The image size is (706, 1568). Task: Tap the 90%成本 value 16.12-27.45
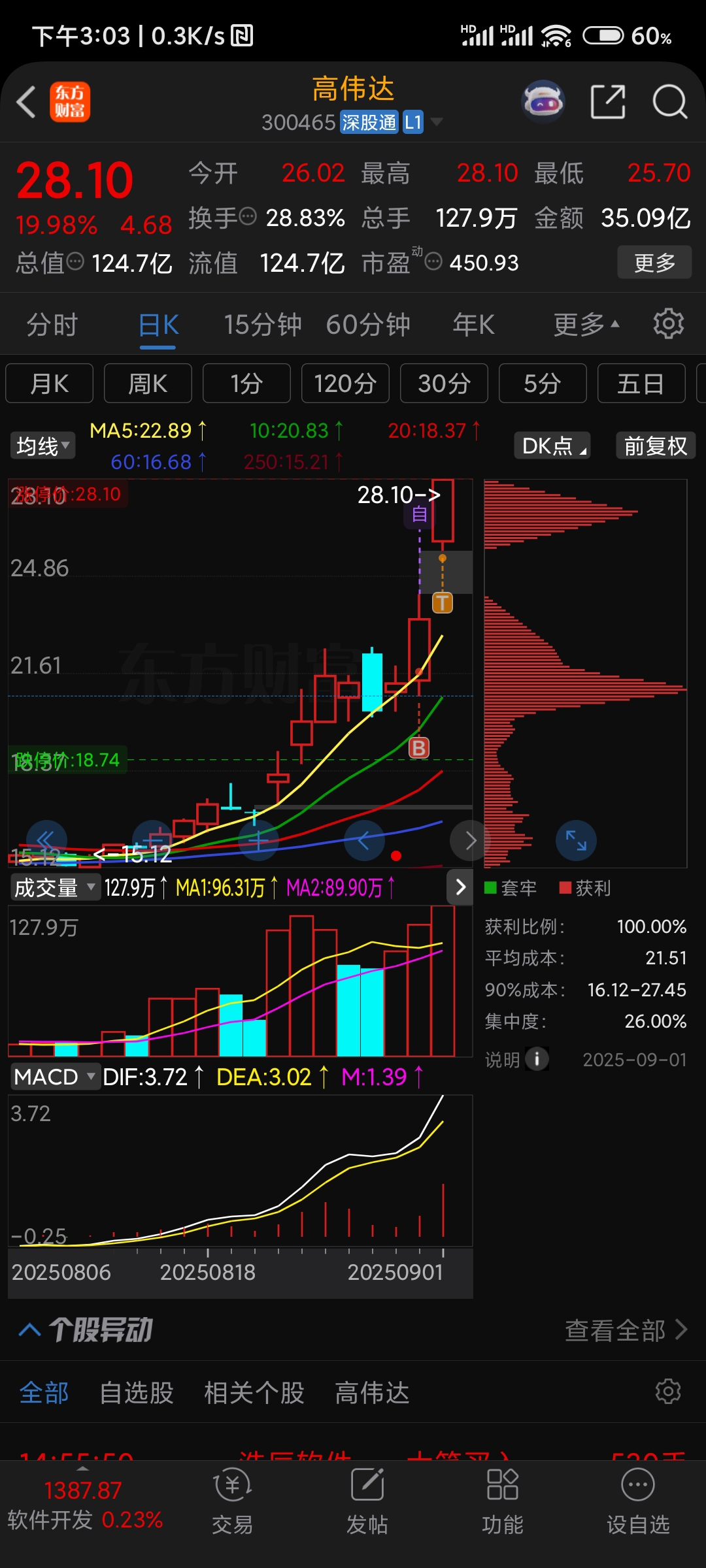coord(637,990)
